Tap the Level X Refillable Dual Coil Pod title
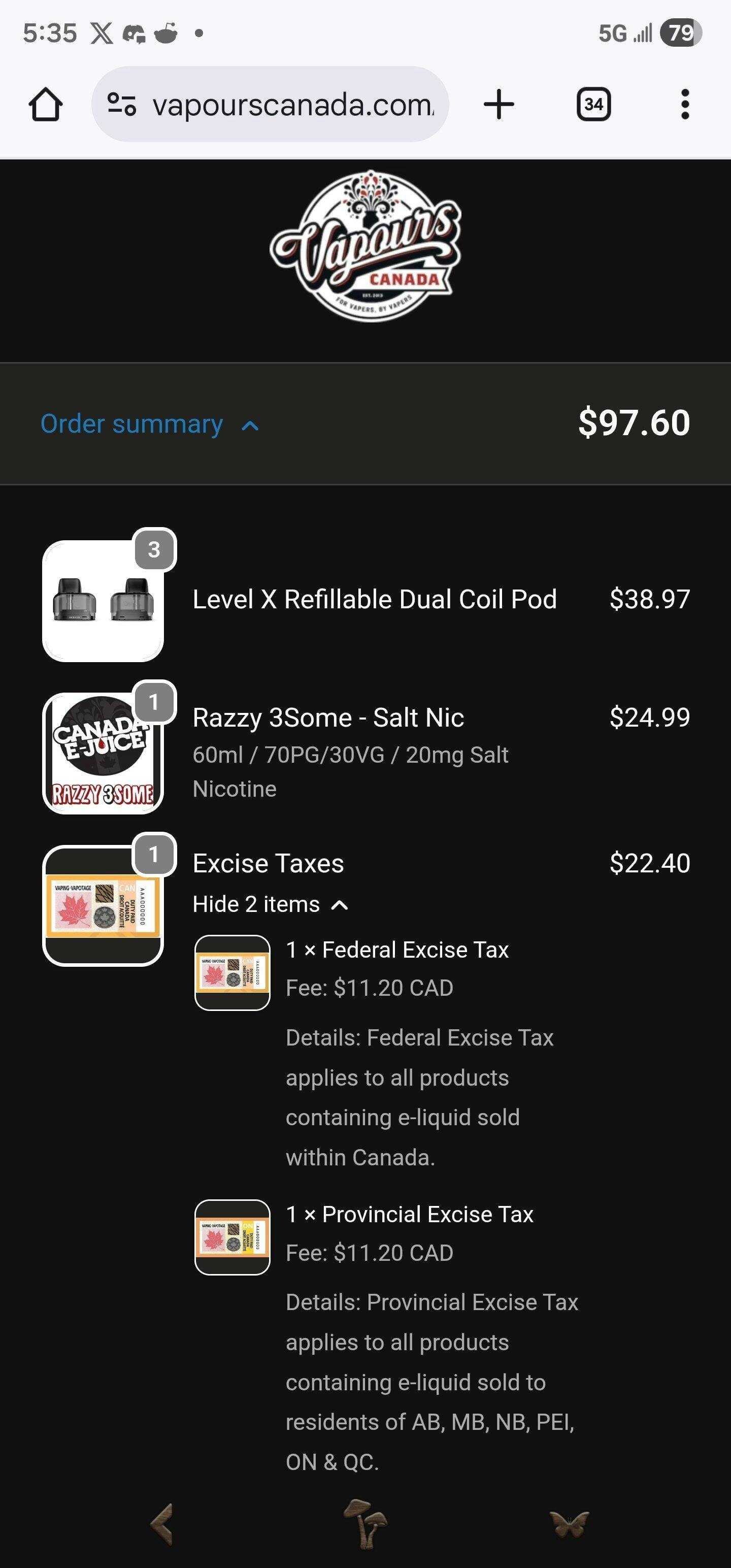731x1568 pixels. pos(374,600)
